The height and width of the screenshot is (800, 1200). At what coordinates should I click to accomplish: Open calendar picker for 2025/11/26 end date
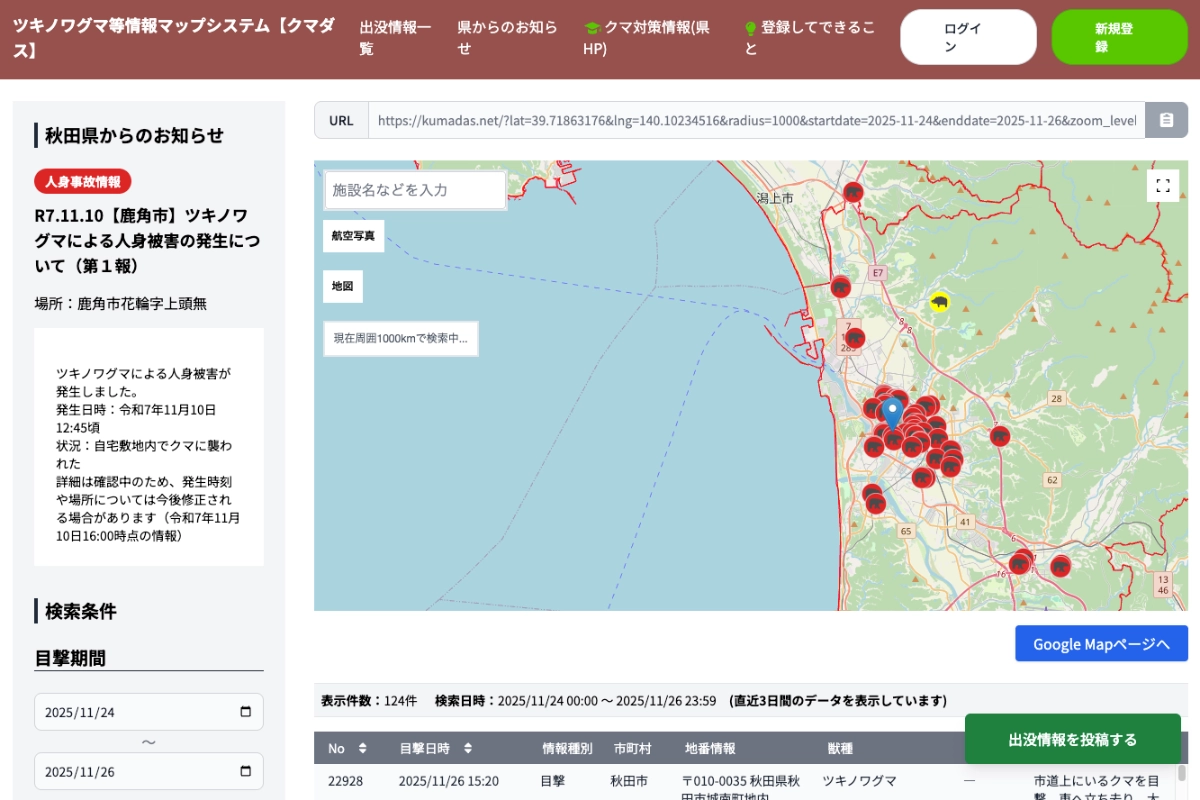pos(246,771)
